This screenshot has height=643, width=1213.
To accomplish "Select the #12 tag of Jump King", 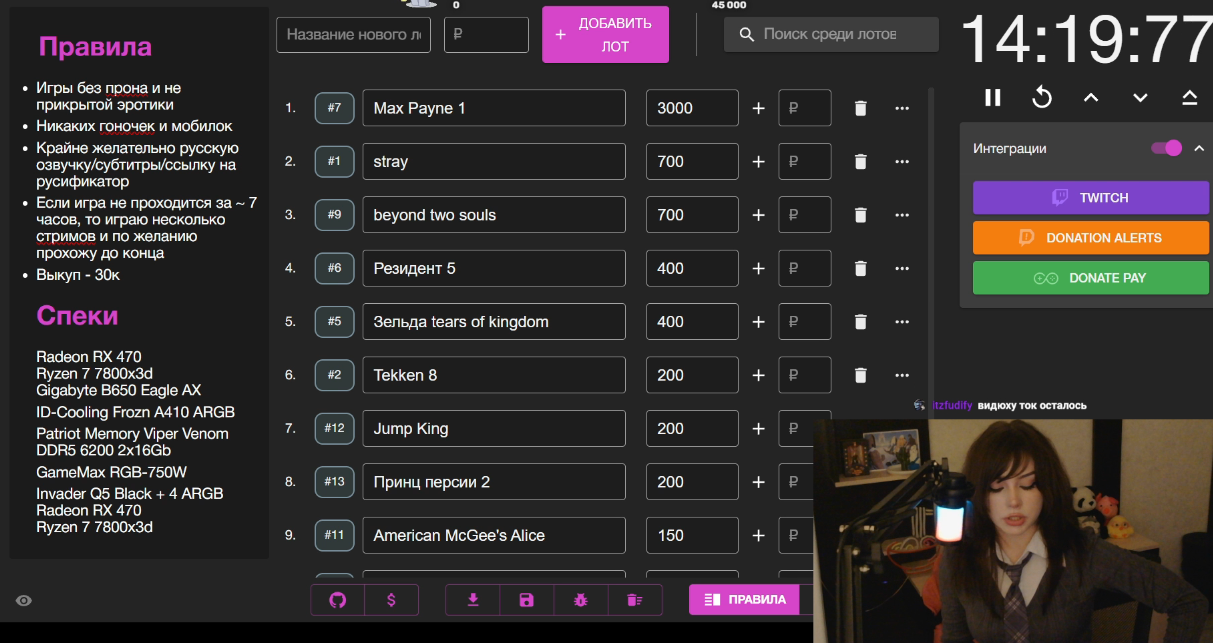I will click(x=334, y=429).
